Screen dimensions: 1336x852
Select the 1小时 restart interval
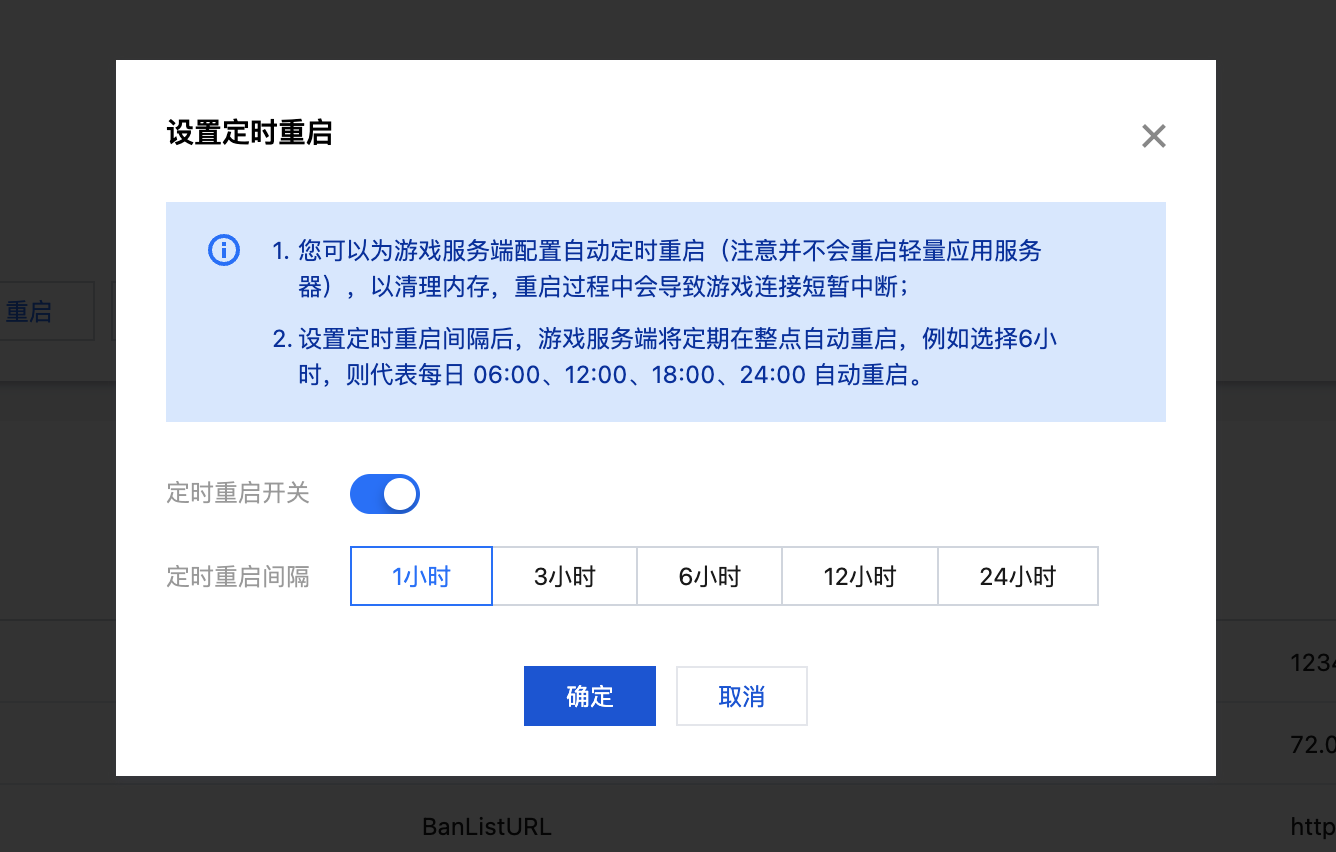(x=420, y=576)
